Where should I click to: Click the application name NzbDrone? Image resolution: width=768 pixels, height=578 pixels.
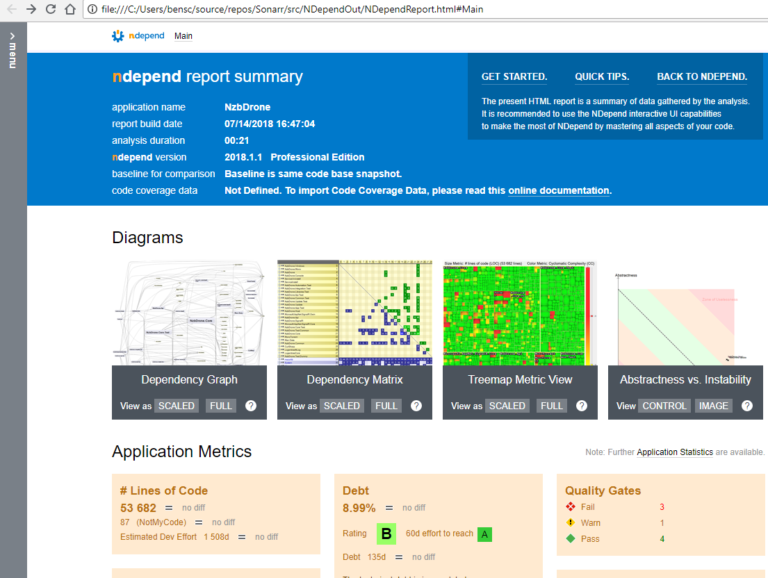(x=247, y=107)
